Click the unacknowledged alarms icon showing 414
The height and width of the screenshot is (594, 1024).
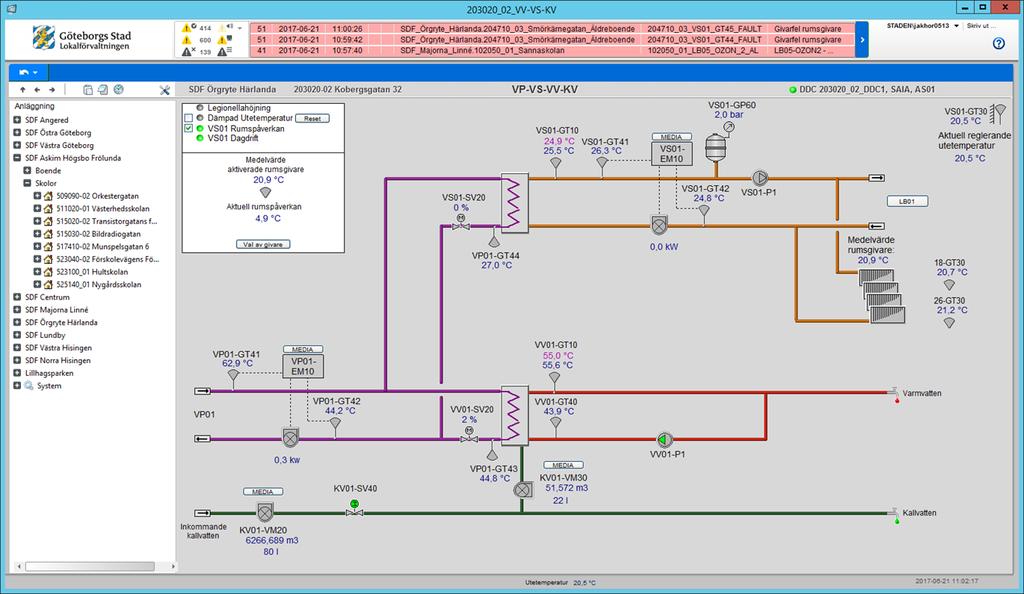188,28
